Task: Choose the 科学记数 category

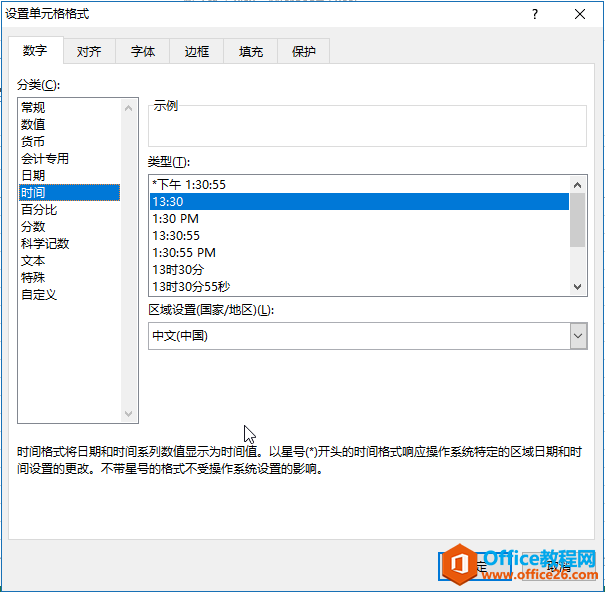Action: 69,244
